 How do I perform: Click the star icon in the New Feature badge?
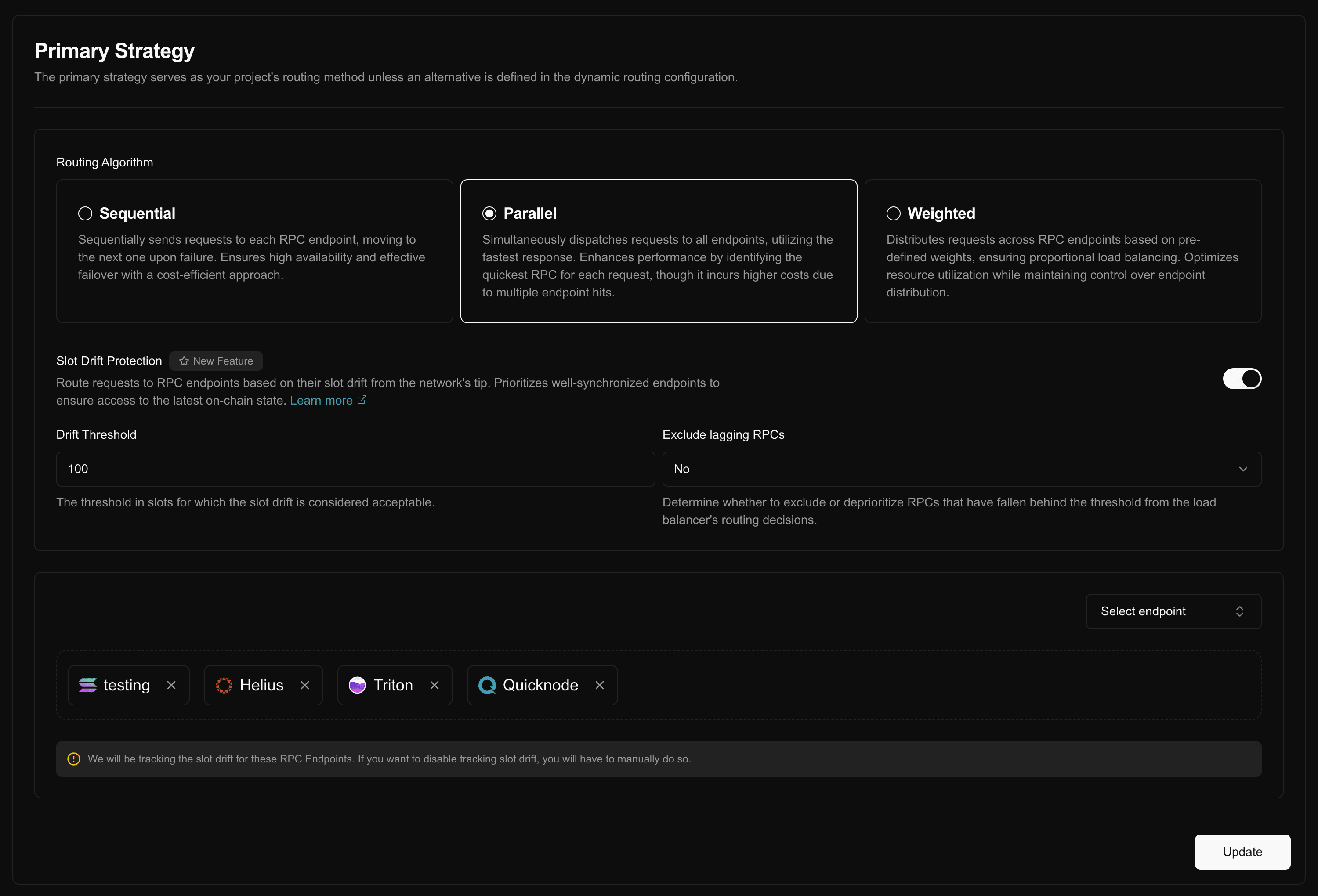click(183, 361)
